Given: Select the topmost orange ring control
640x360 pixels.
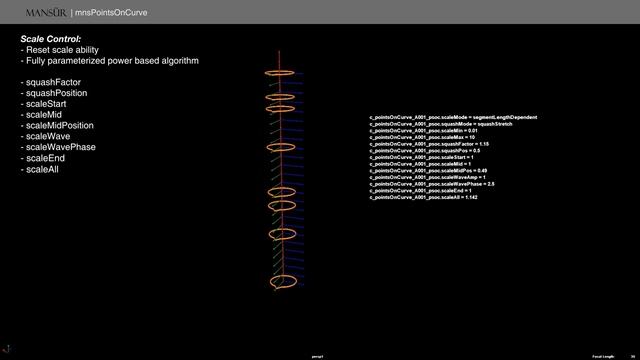Looking at the screenshot, I should [x=279, y=73].
